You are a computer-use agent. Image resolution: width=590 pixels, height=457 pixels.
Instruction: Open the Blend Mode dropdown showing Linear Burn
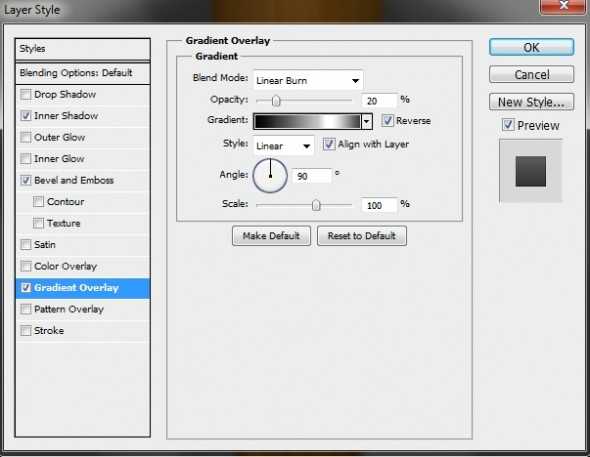308,80
